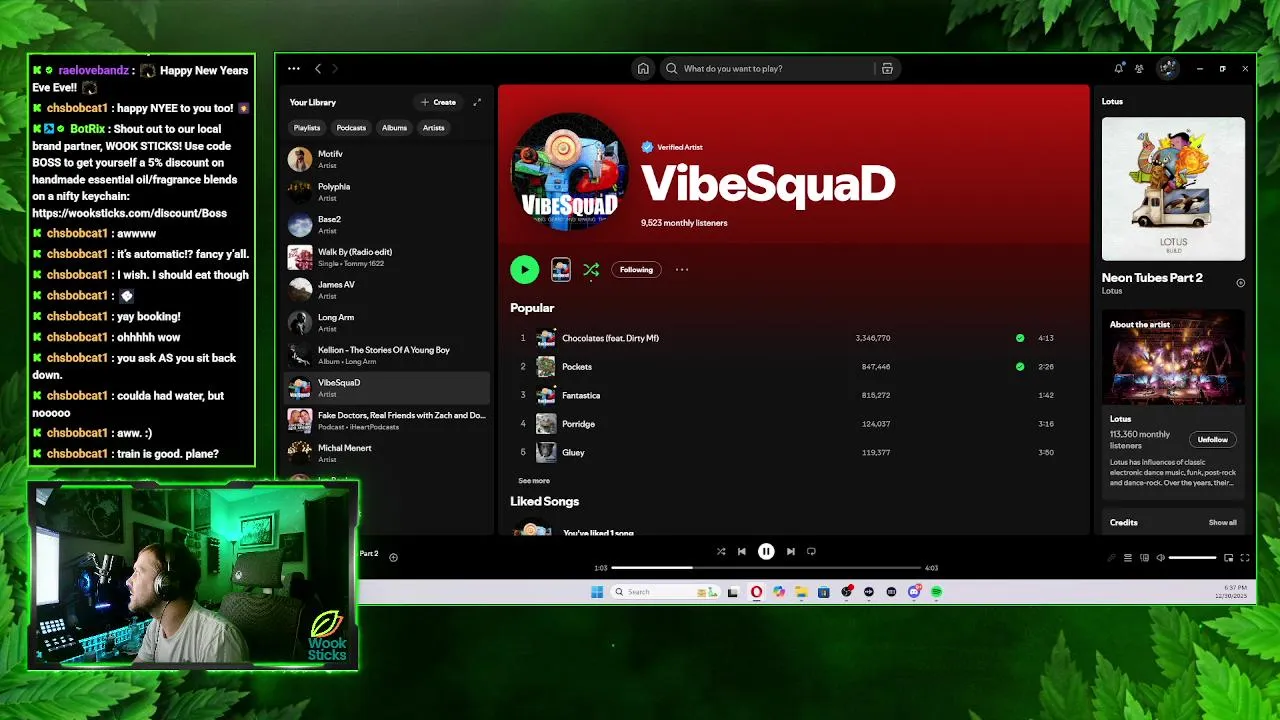Click Neon Tubes Part 2 title link
Image resolution: width=1280 pixels, height=720 pixels.
point(1152,278)
